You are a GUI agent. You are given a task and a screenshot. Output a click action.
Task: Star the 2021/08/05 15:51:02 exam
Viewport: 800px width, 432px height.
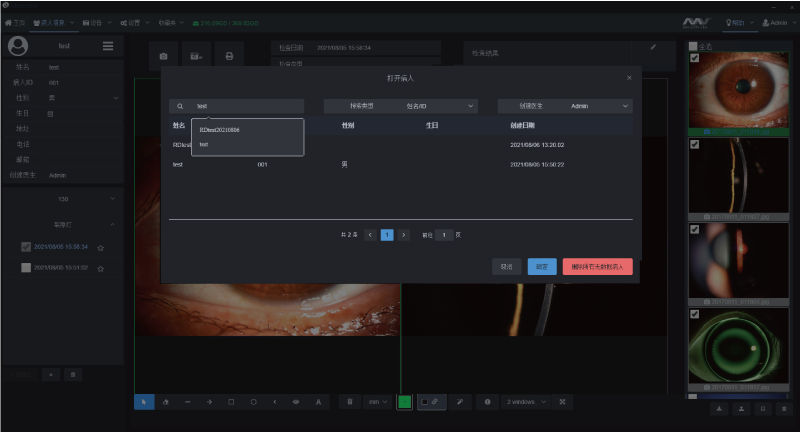pos(101,269)
